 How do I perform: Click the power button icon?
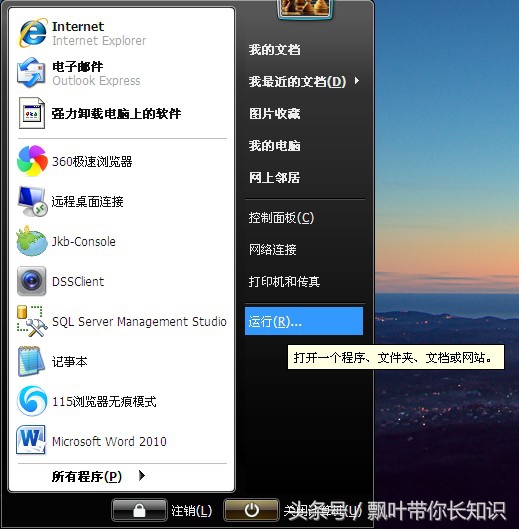coord(251,510)
